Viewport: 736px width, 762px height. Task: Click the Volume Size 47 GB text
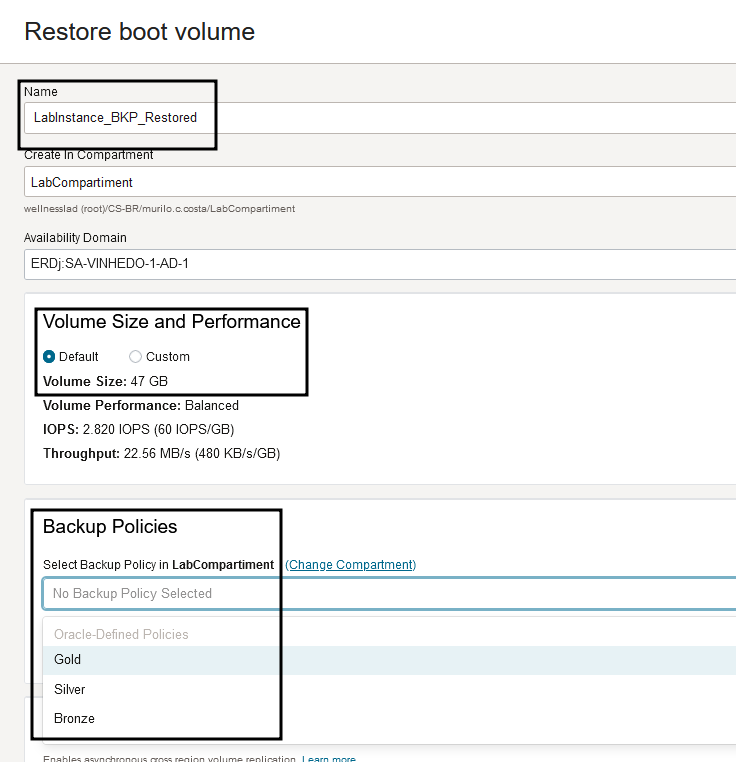[x=105, y=382]
